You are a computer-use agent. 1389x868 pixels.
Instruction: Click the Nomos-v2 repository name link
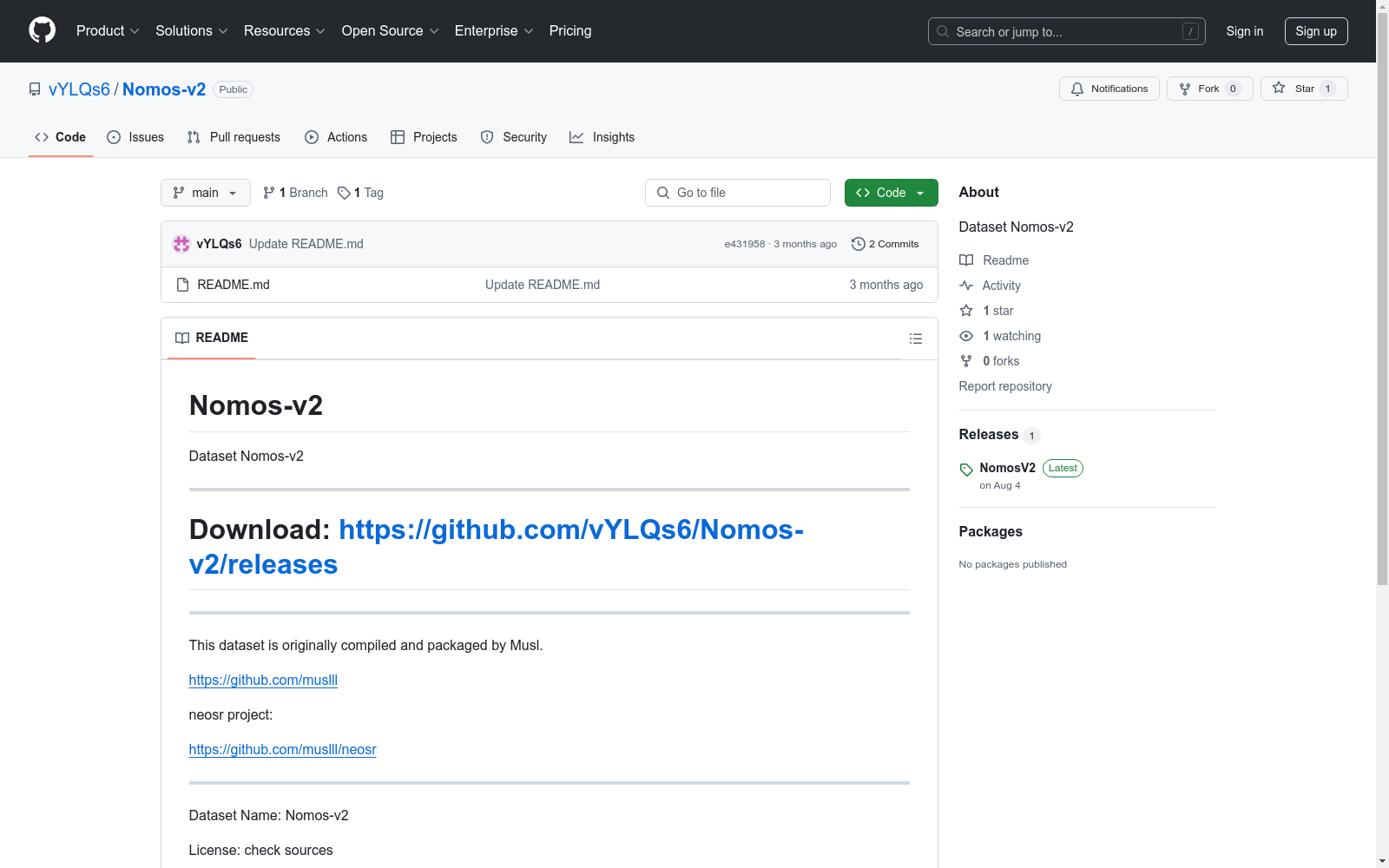coord(164,89)
